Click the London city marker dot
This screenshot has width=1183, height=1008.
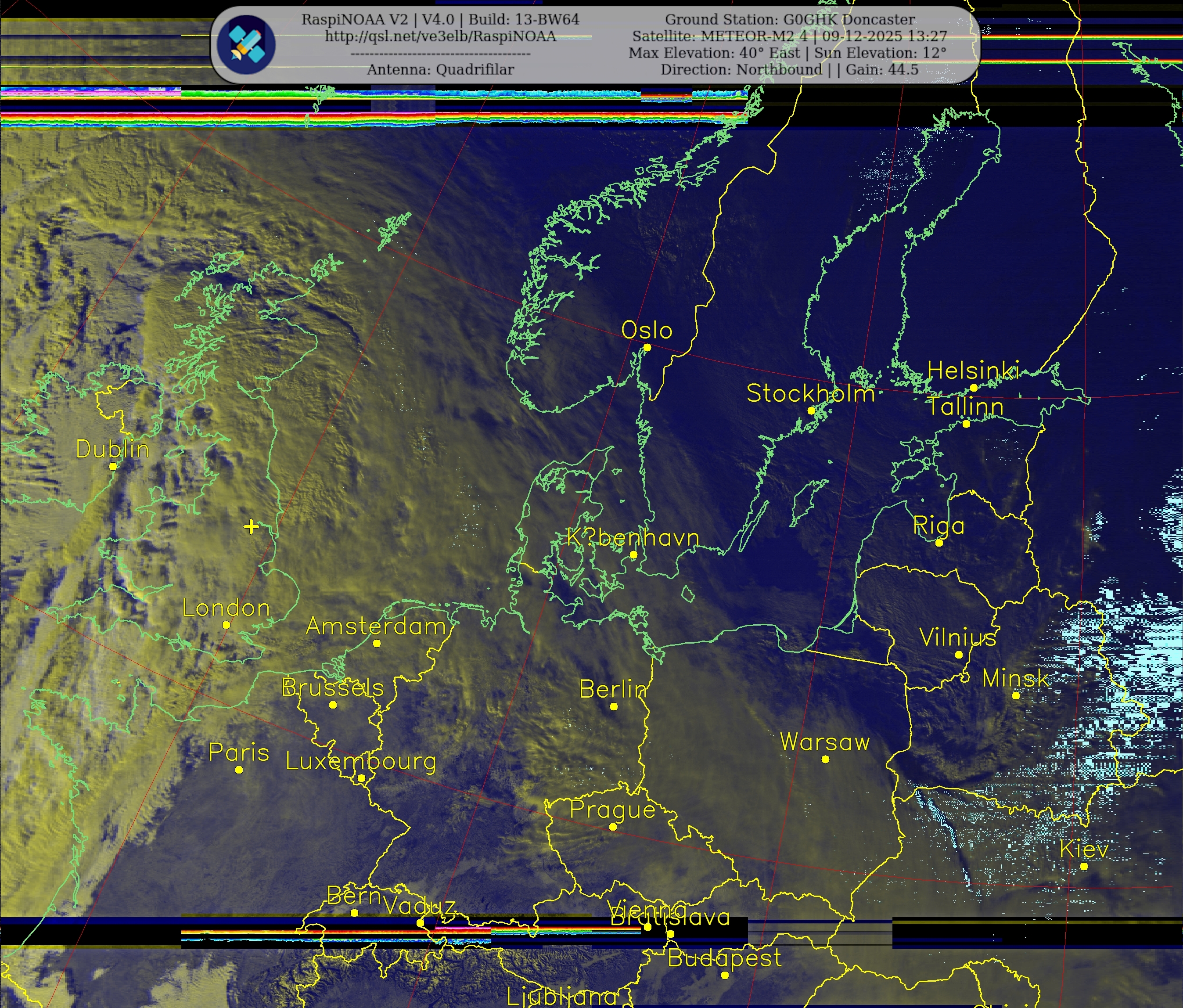[226, 625]
